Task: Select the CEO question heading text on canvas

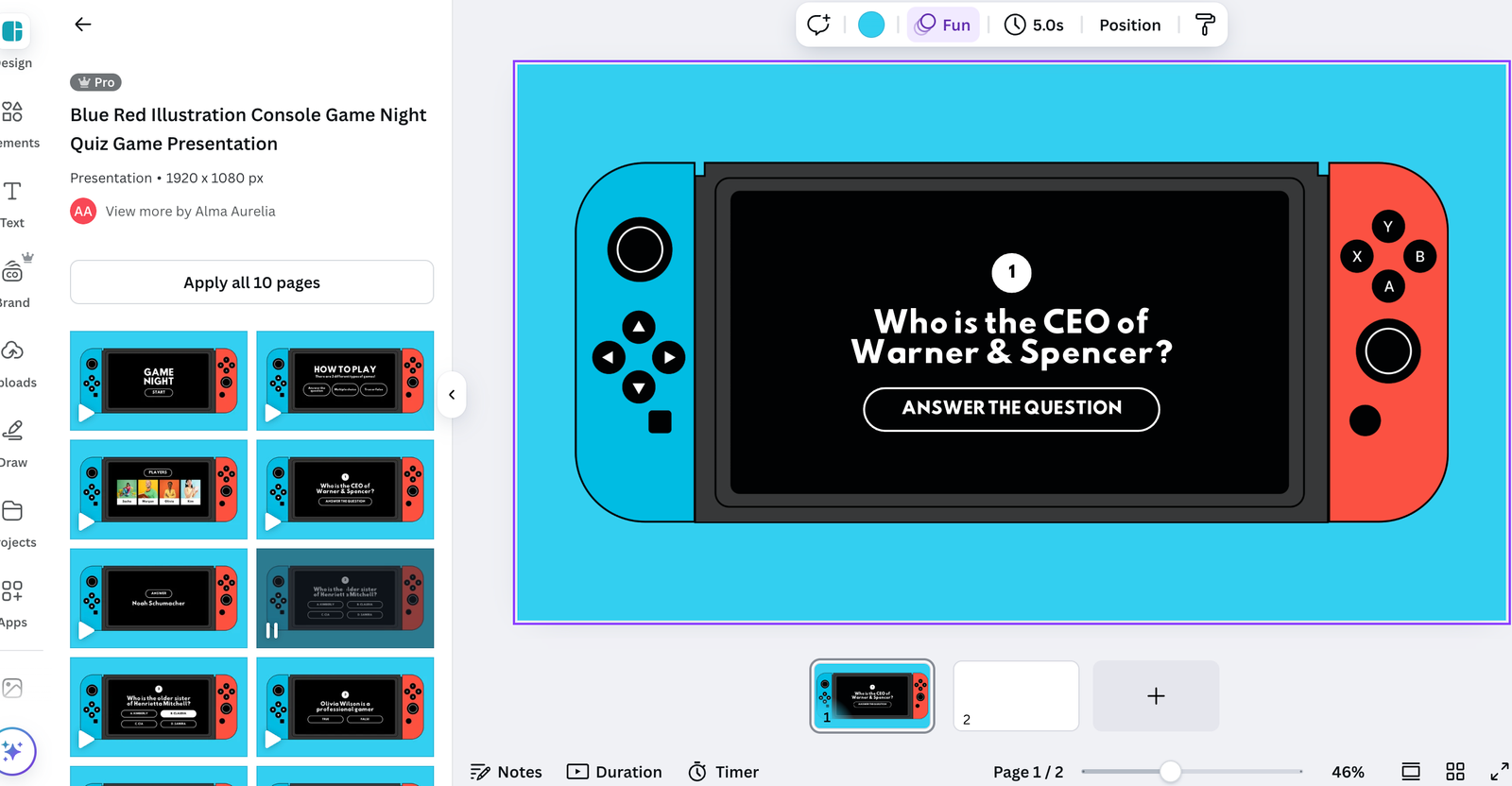Action: (1011, 336)
